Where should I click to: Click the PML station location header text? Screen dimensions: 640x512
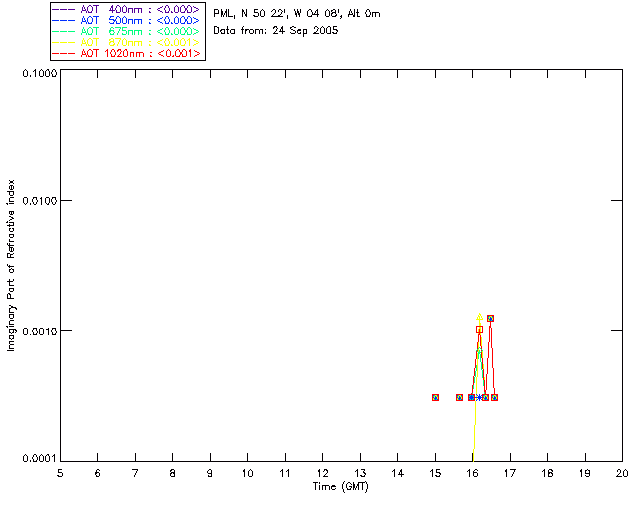pyautogui.click(x=297, y=14)
